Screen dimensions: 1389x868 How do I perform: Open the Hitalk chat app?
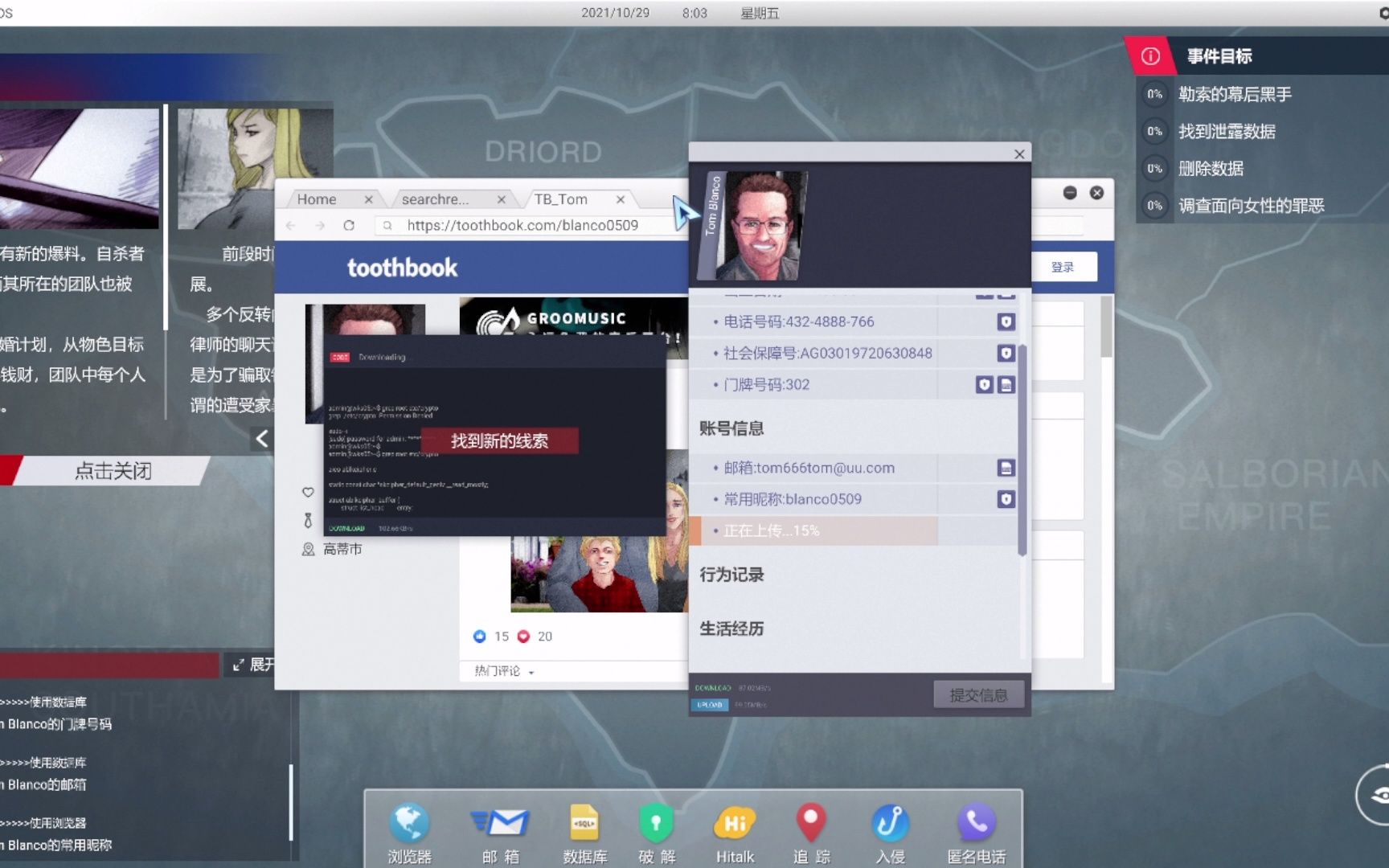point(735,834)
